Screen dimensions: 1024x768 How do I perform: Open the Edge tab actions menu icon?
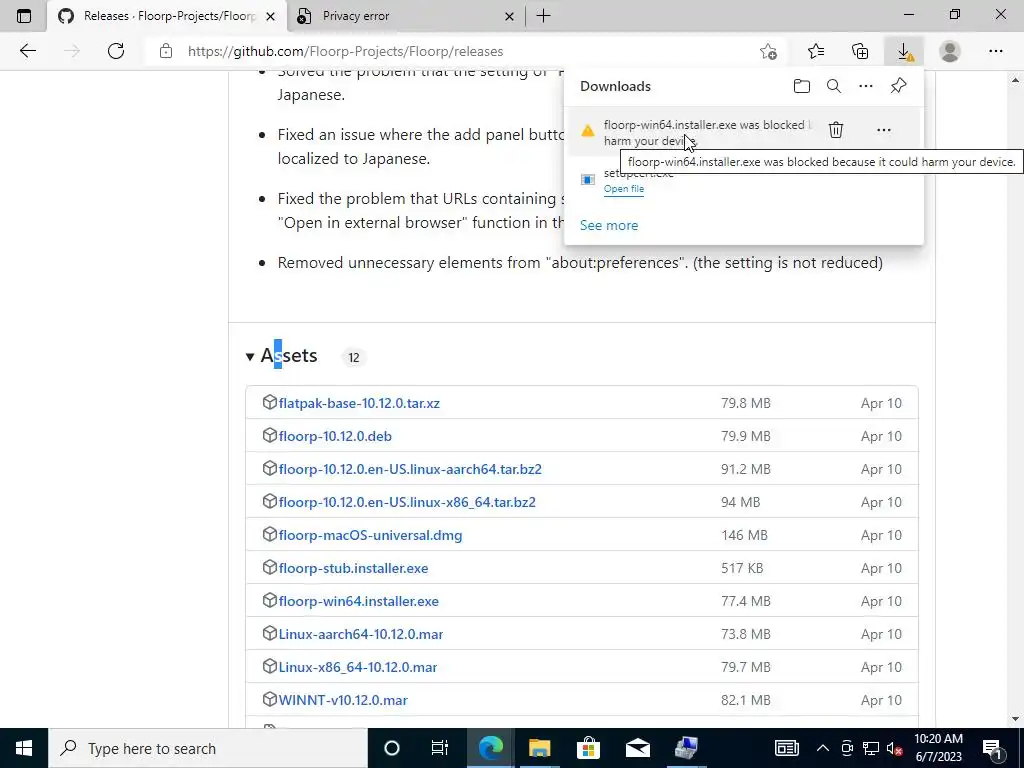pos(24,16)
